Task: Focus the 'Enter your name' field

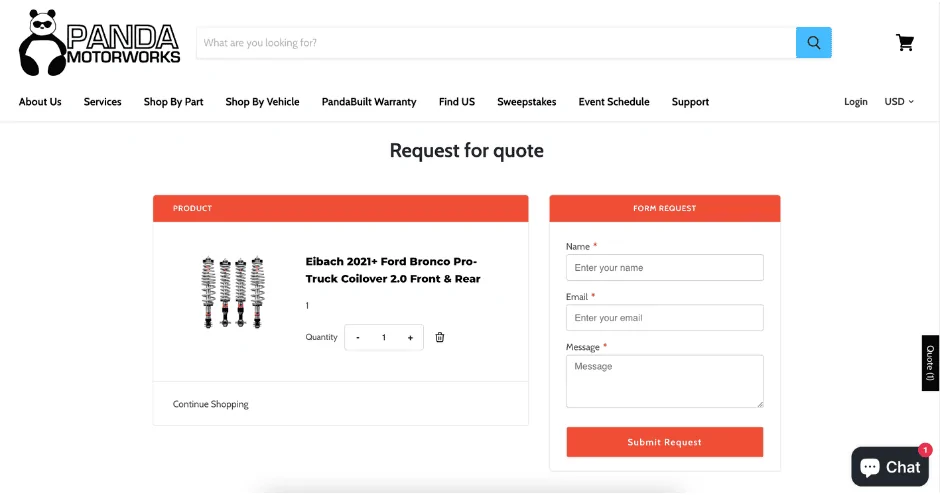Action: tap(665, 268)
